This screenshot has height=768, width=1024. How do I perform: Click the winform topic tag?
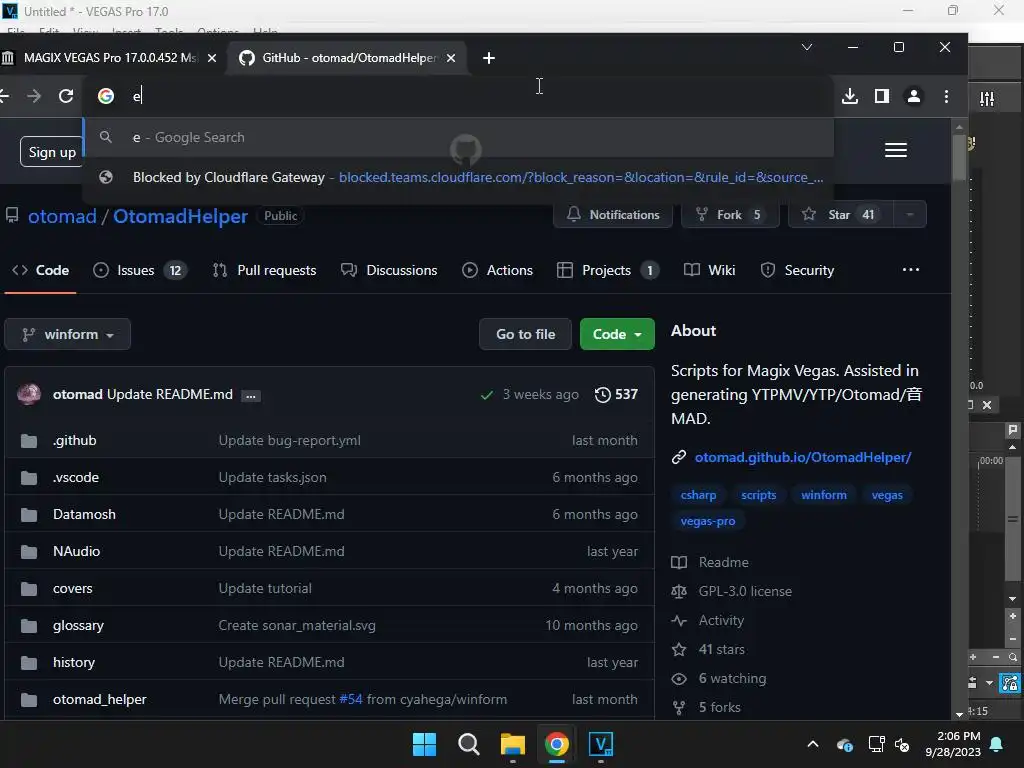824,495
